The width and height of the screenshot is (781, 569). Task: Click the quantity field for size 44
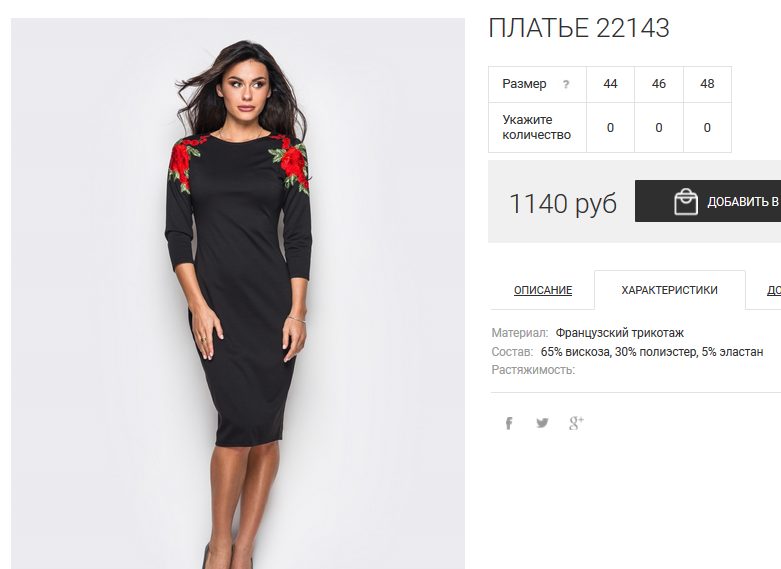tap(610, 128)
